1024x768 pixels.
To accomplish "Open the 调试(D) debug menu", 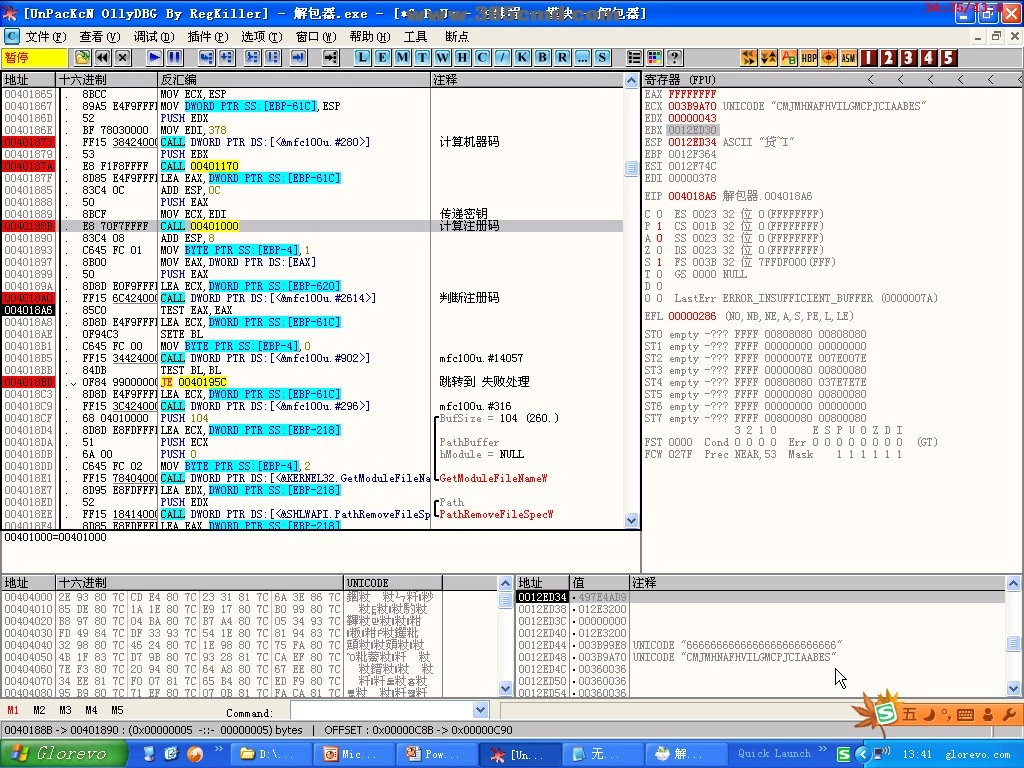I will tap(153, 36).
